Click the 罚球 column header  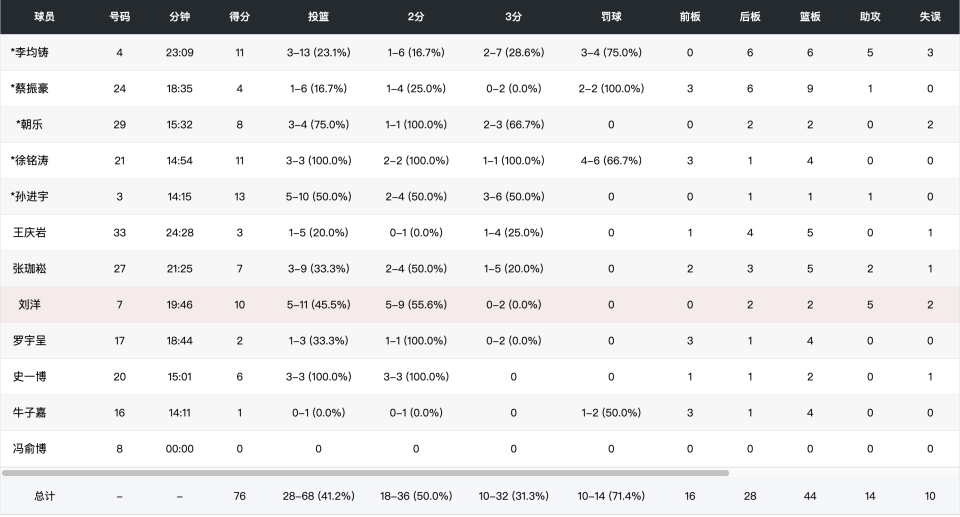click(611, 17)
